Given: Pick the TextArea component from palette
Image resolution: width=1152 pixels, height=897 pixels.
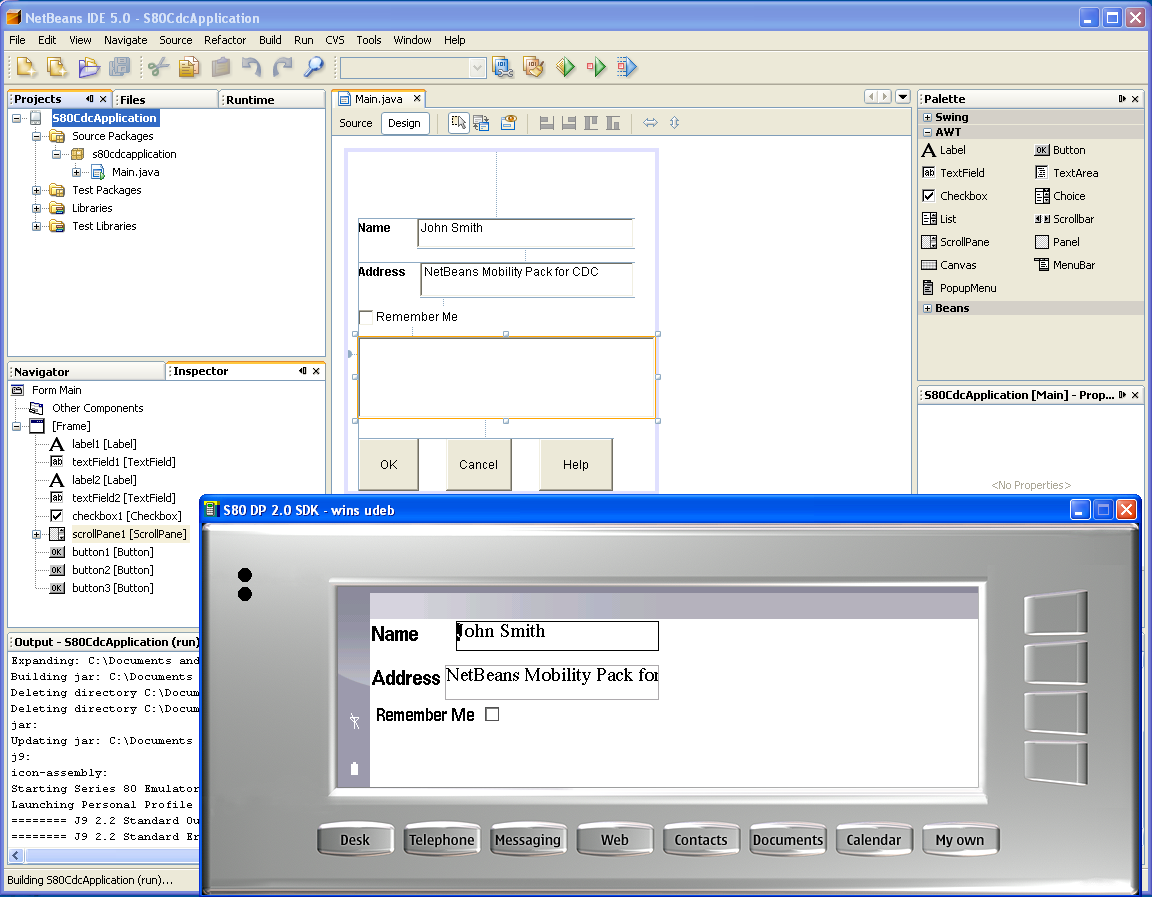Looking at the screenshot, I should click(1067, 173).
